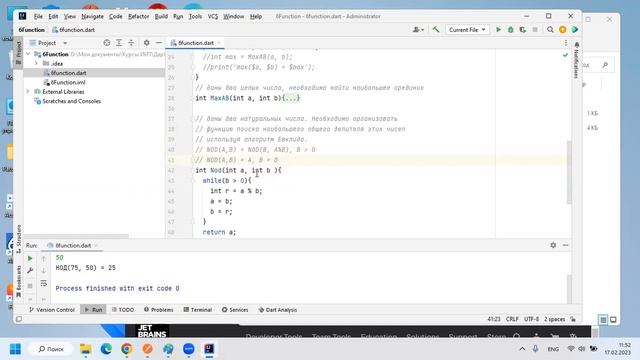The height and width of the screenshot is (360, 640).
Task: Expand External Libraries node
Action: click(x=28, y=92)
